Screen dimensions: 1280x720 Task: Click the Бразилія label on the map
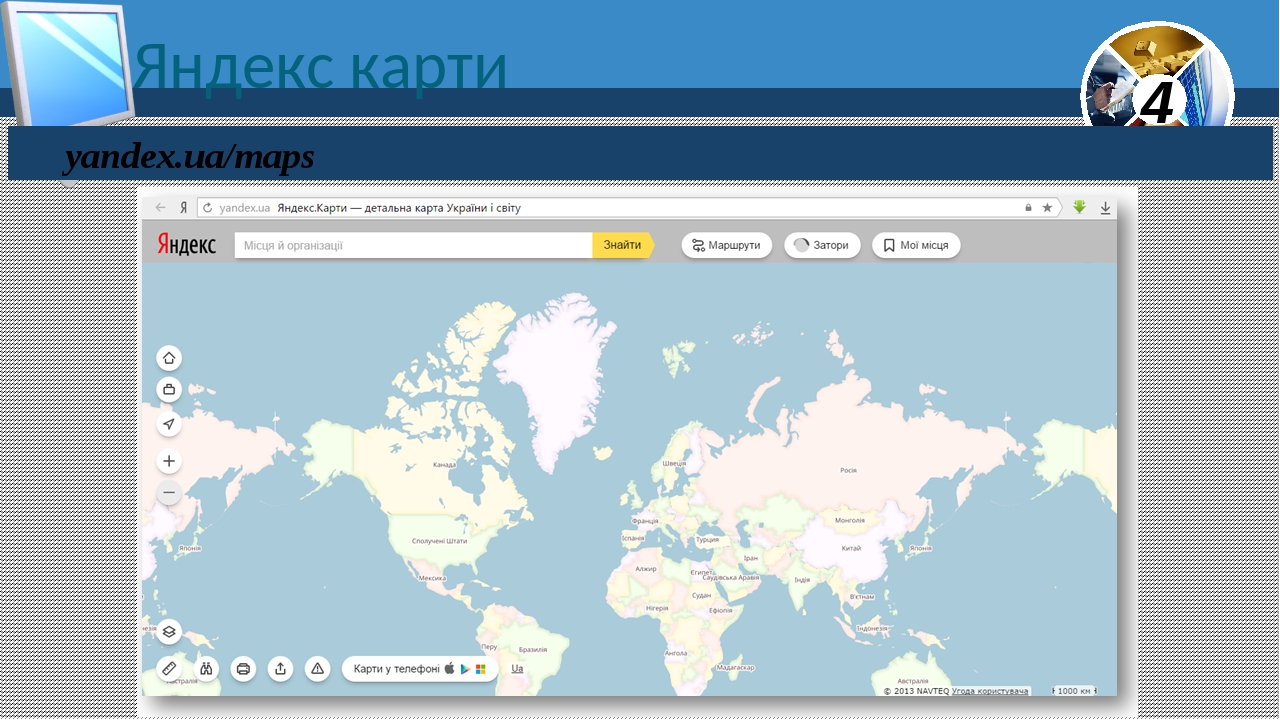coord(533,649)
